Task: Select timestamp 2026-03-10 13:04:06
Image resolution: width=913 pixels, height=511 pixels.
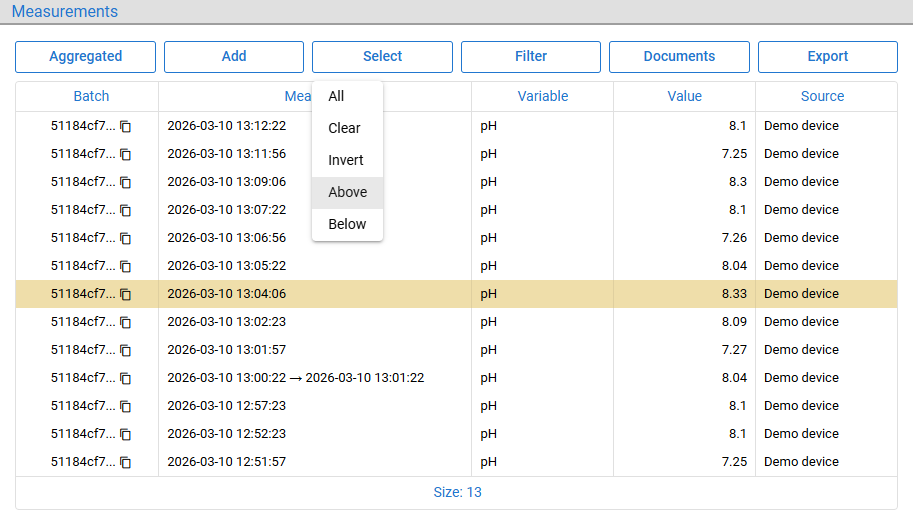Action: point(227,293)
